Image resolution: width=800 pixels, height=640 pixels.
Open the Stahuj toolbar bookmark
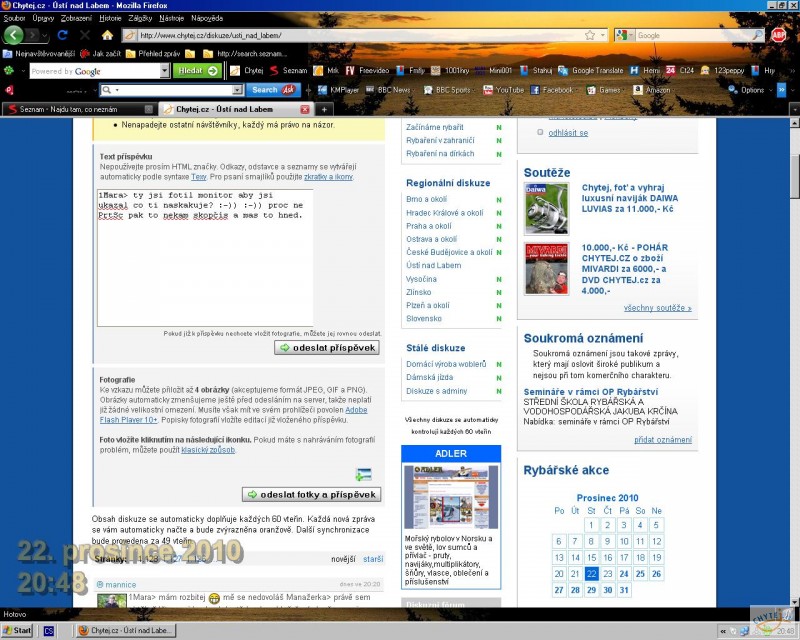tap(536, 70)
